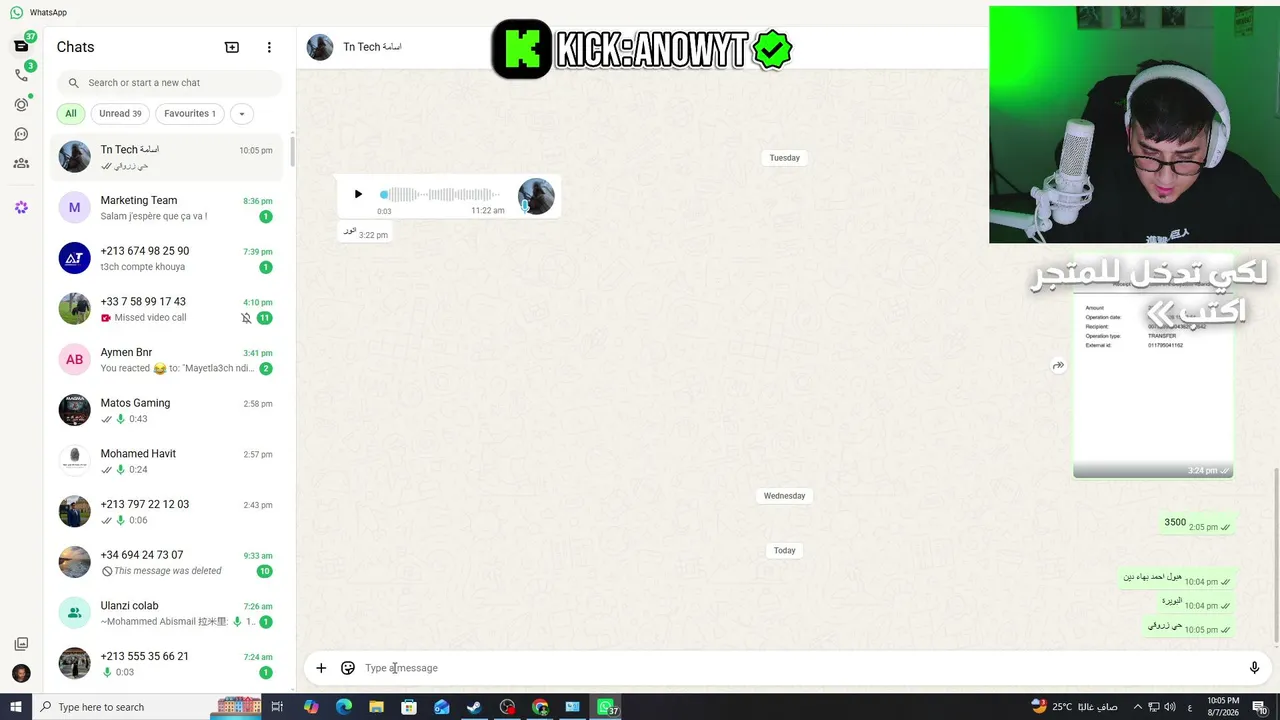Open the Marketing Team chat
The width and height of the screenshot is (1280, 720).
pos(167,208)
